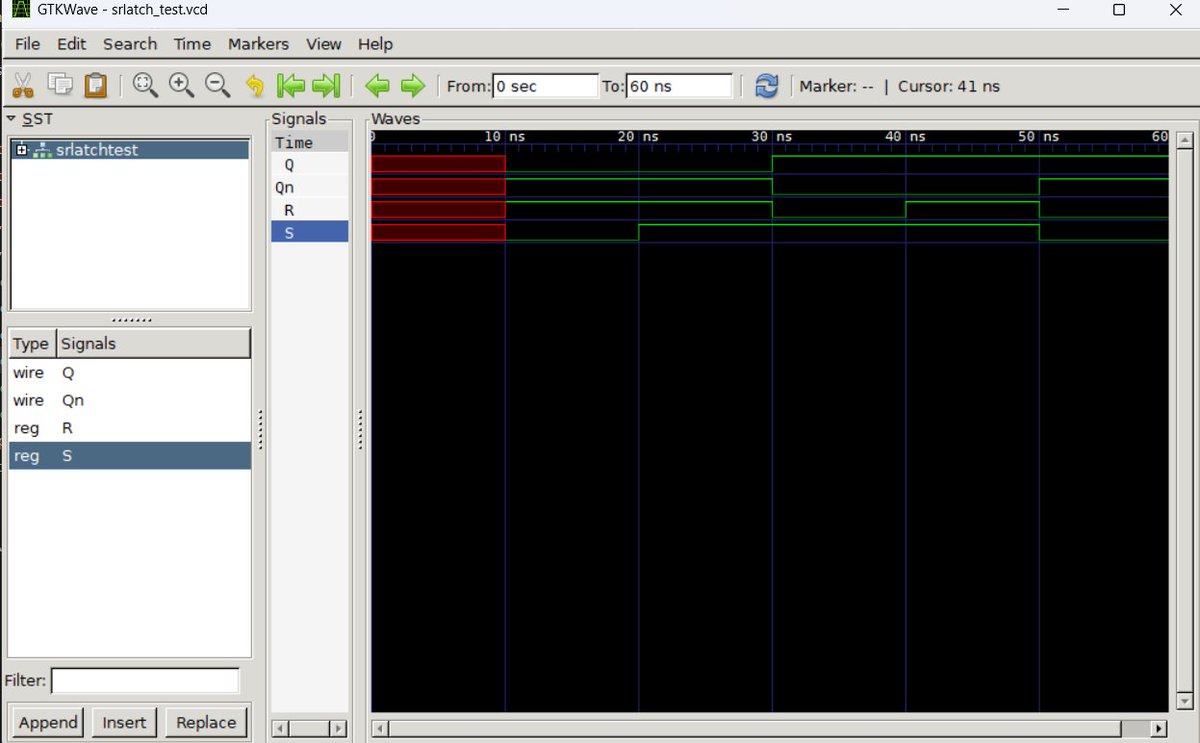
Task: Click the Cut scissors toolbar icon
Action: [23, 86]
